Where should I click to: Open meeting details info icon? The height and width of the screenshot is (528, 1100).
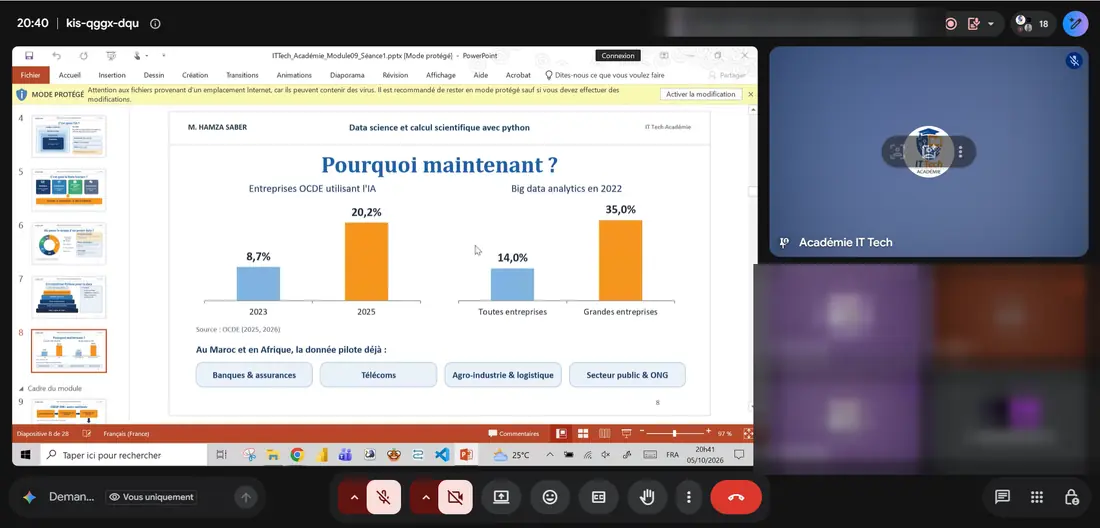(156, 24)
